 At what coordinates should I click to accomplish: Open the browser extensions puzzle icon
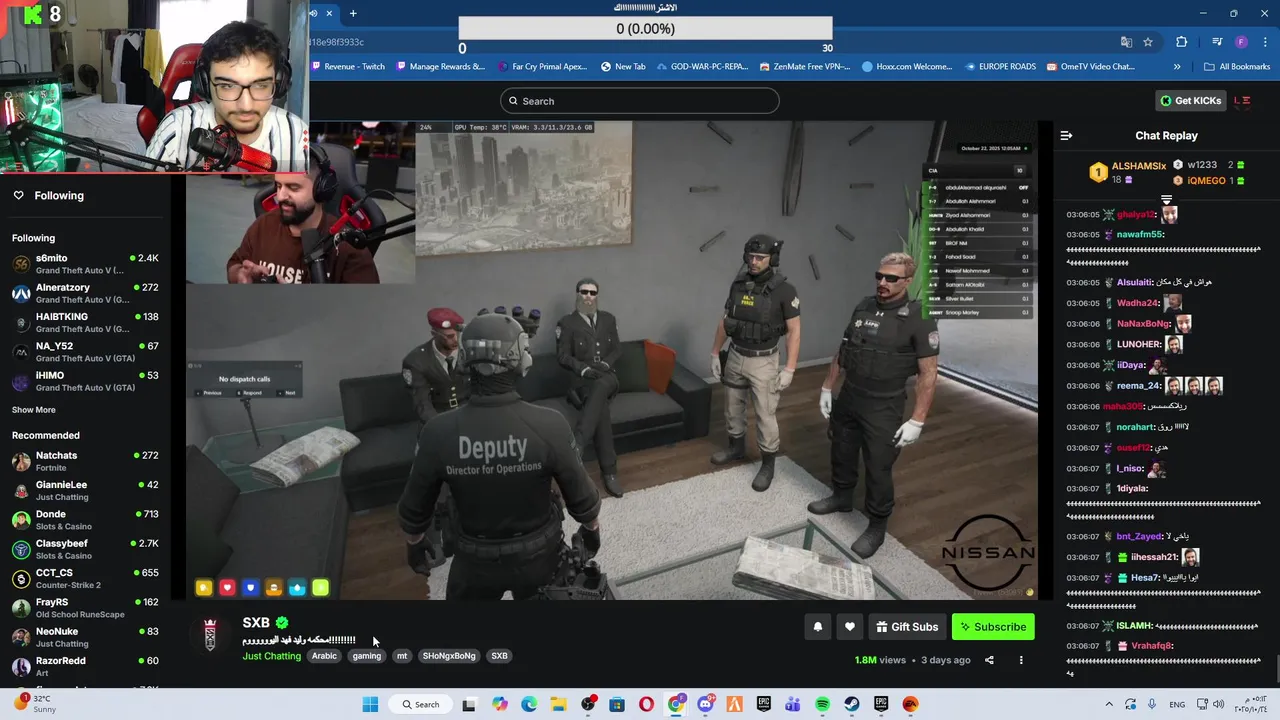click(x=1181, y=42)
